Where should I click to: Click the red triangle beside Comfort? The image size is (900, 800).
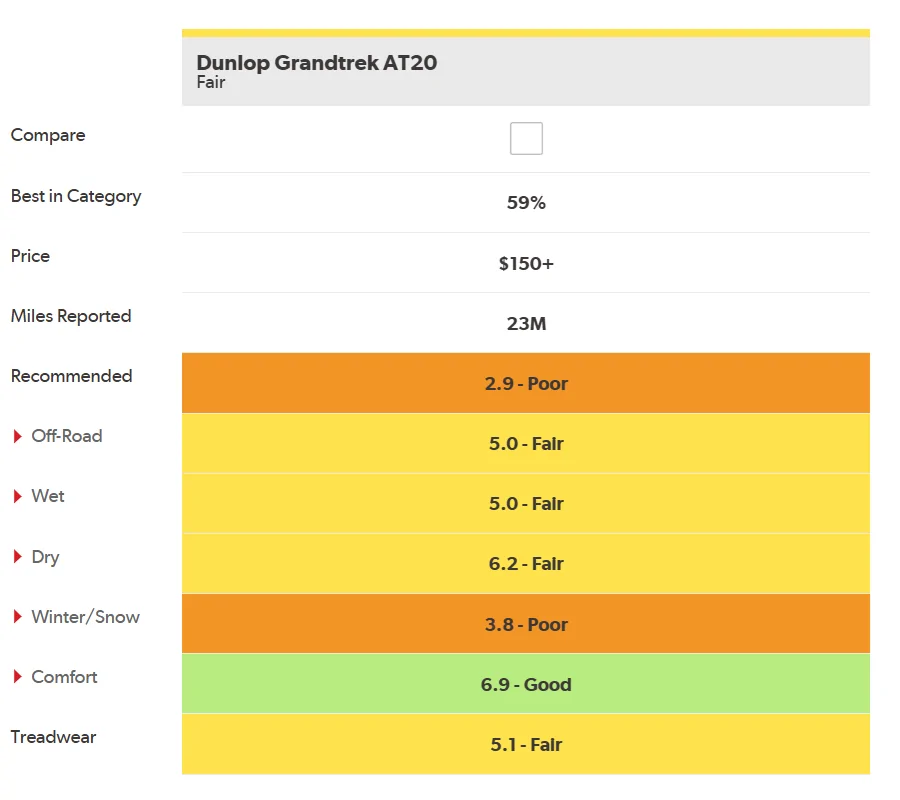click(x=17, y=677)
